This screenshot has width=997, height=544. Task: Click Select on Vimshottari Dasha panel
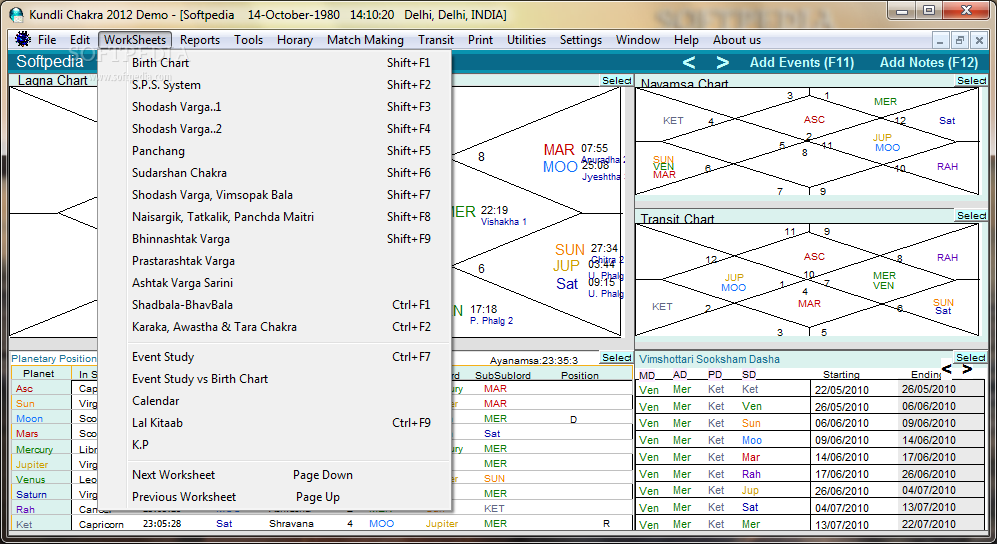[x=970, y=358]
